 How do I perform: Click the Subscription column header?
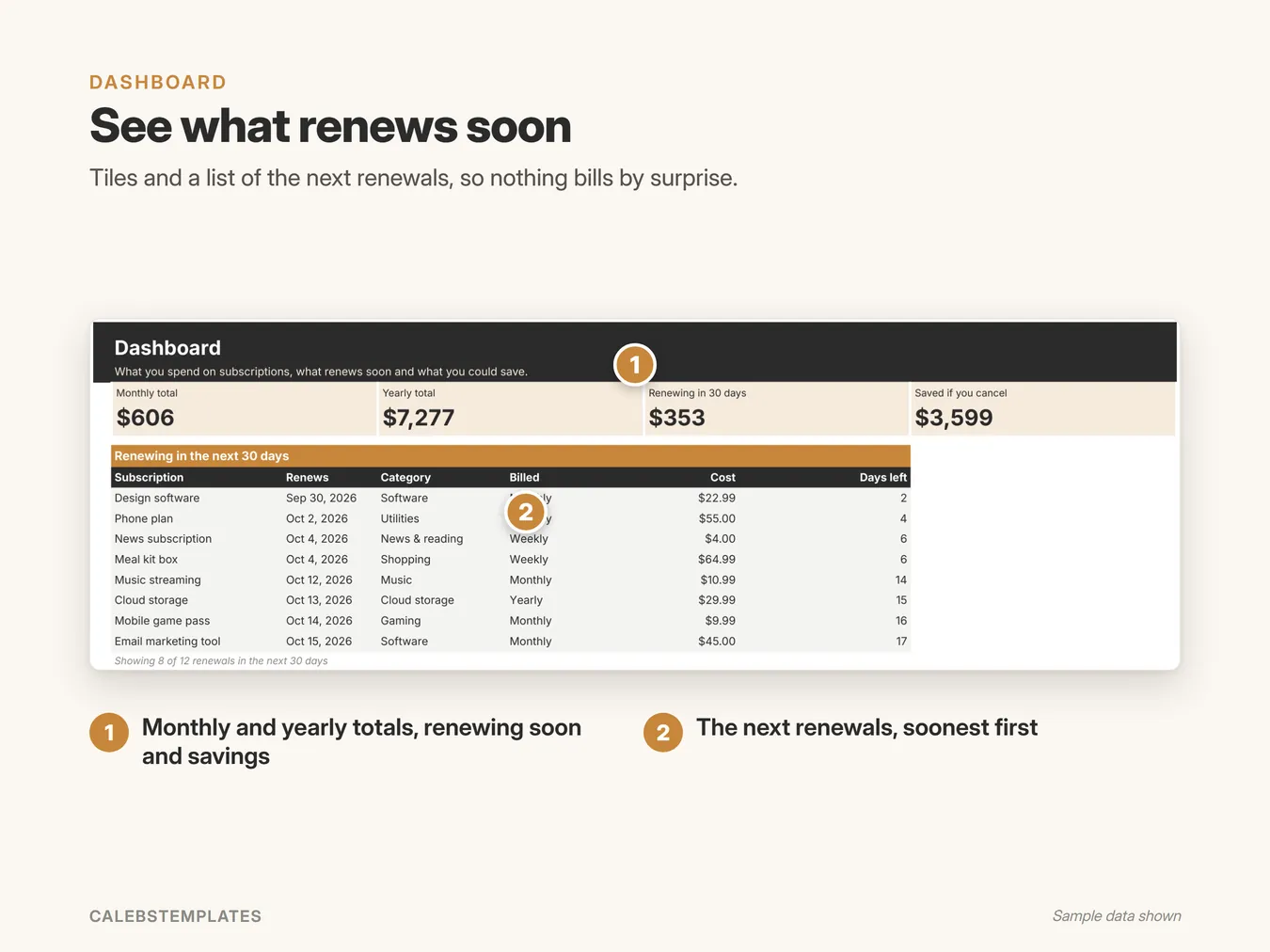(x=149, y=478)
